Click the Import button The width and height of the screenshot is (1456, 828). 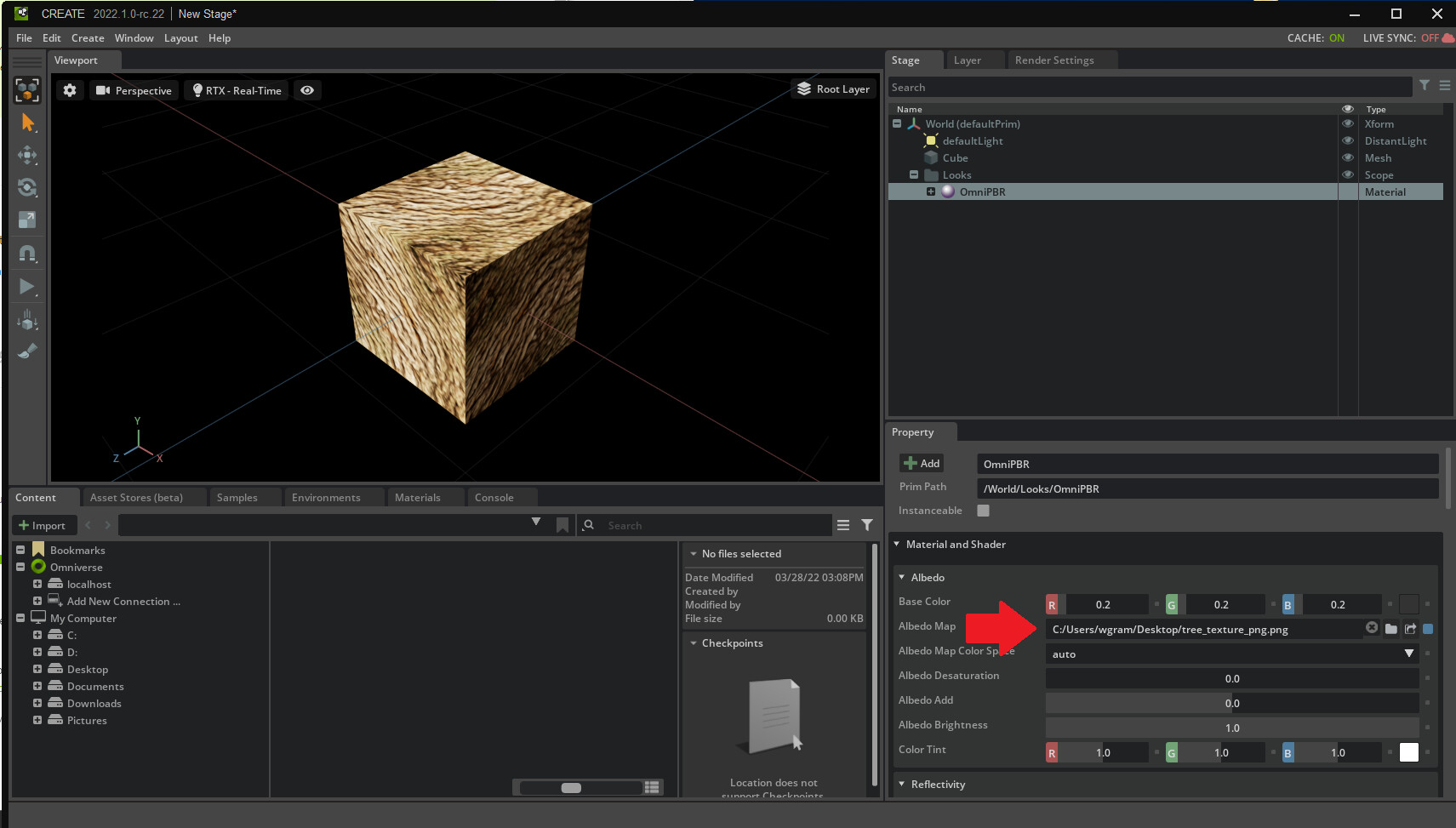coord(43,525)
